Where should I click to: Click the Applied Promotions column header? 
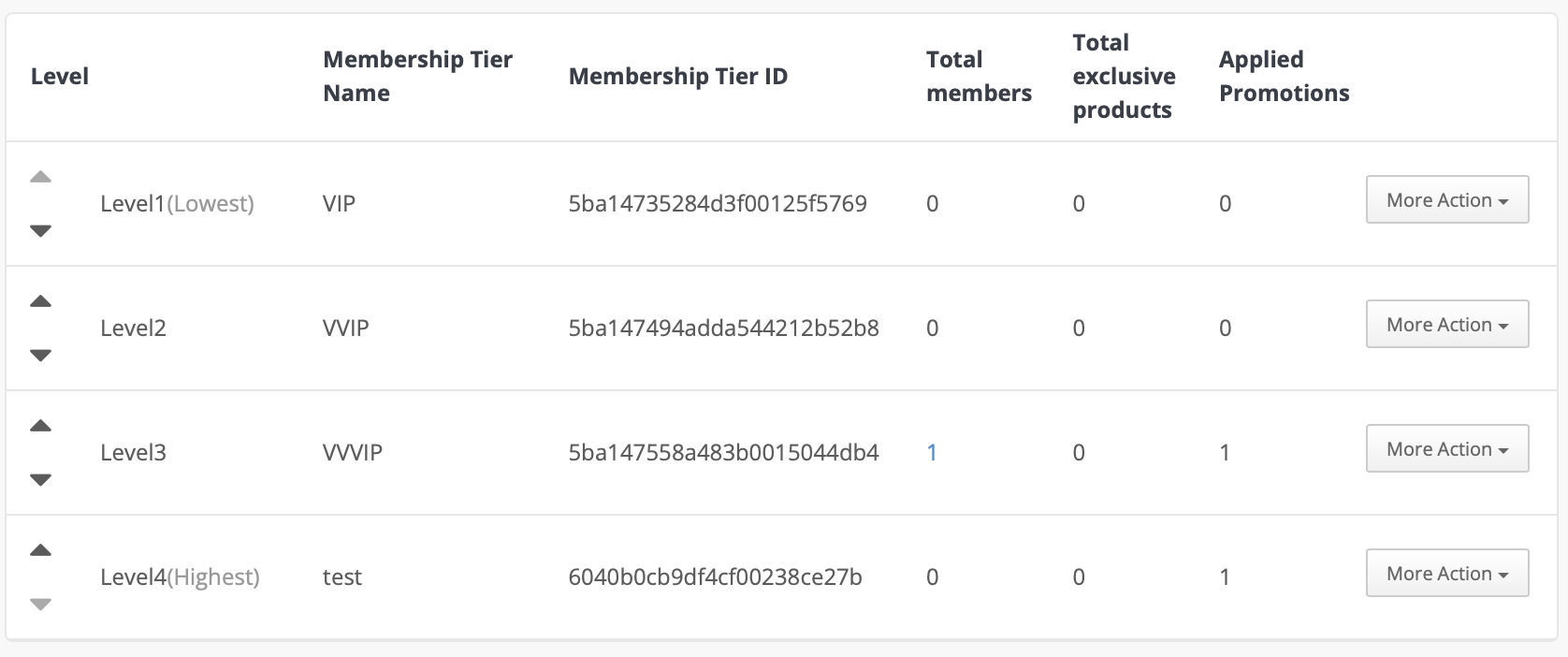coord(1284,76)
